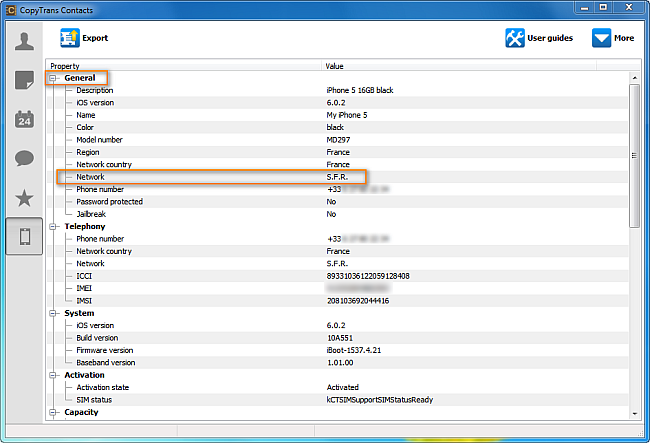Open the Calendar sidebar section
This screenshot has height=443, width=650.
point(24,119)
